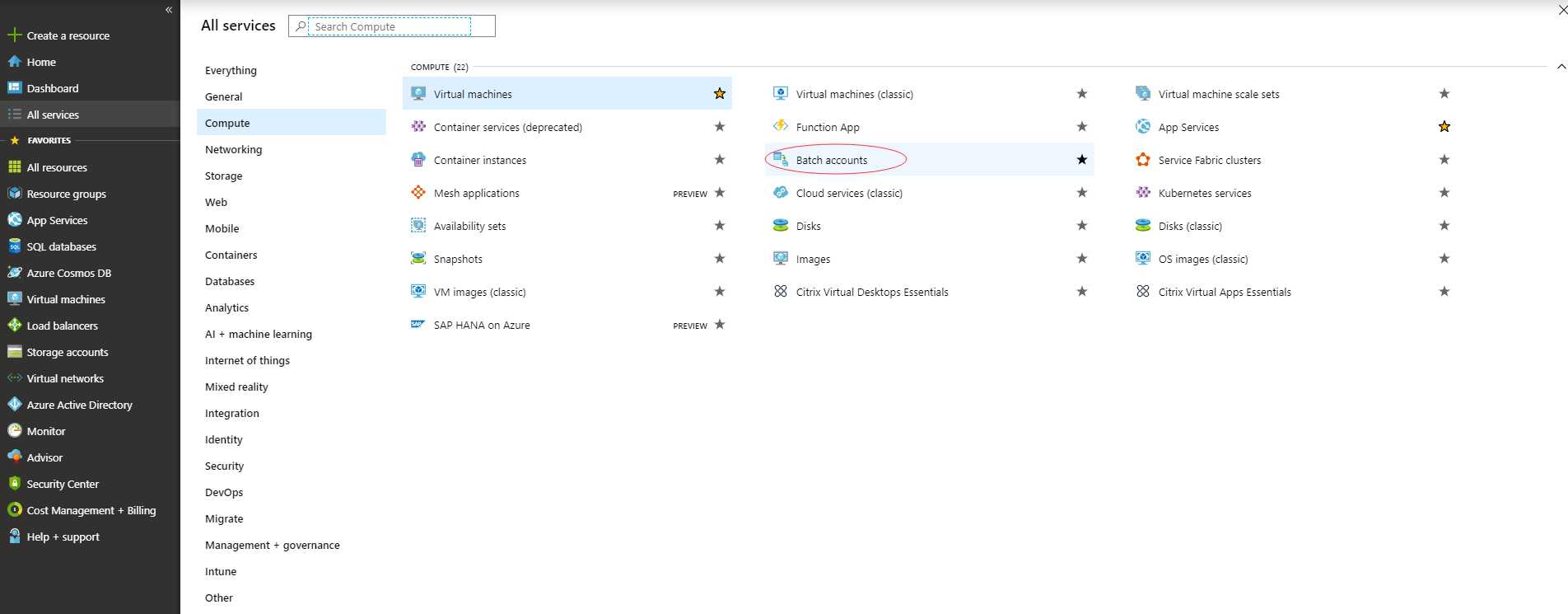This screenshot has width=1568, height=614.
Task: Close the All services blade
Action: coord(1562,9)
